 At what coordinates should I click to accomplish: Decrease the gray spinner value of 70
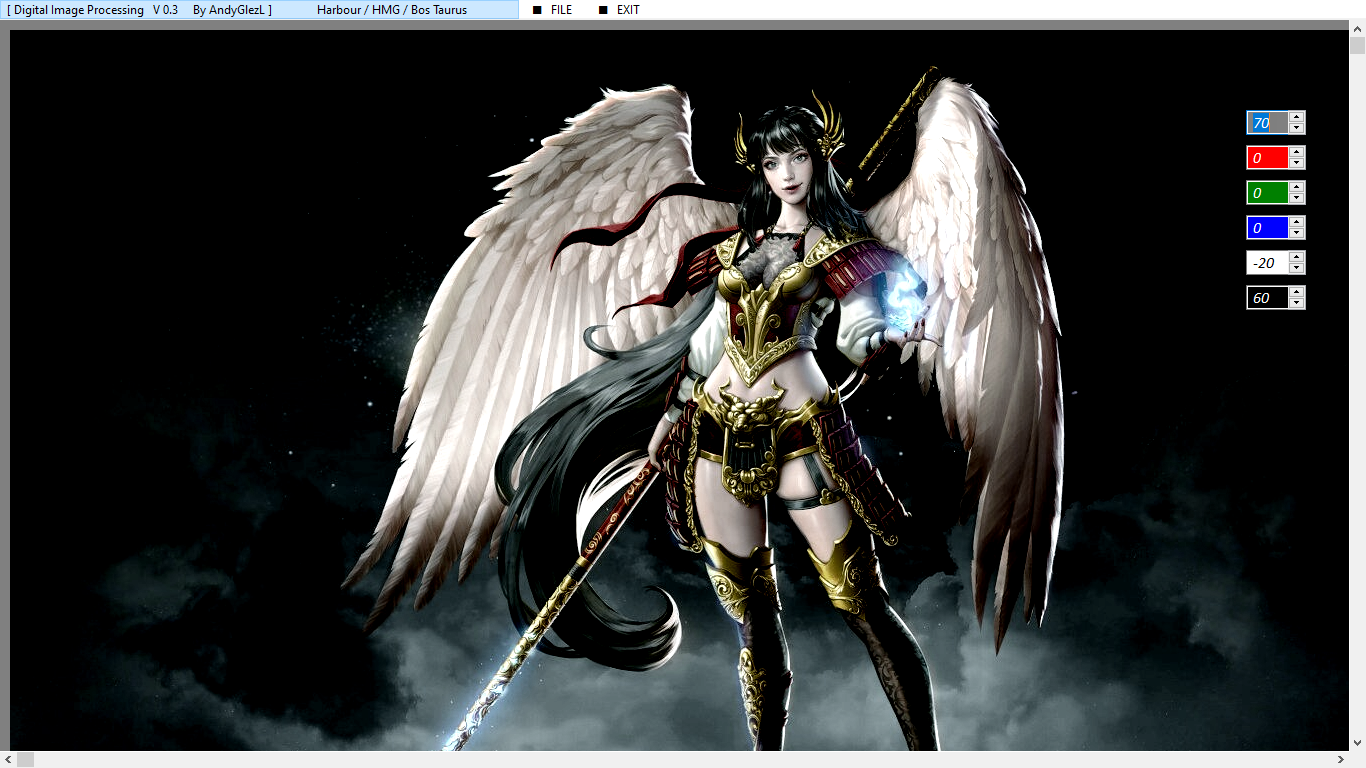1297,128
